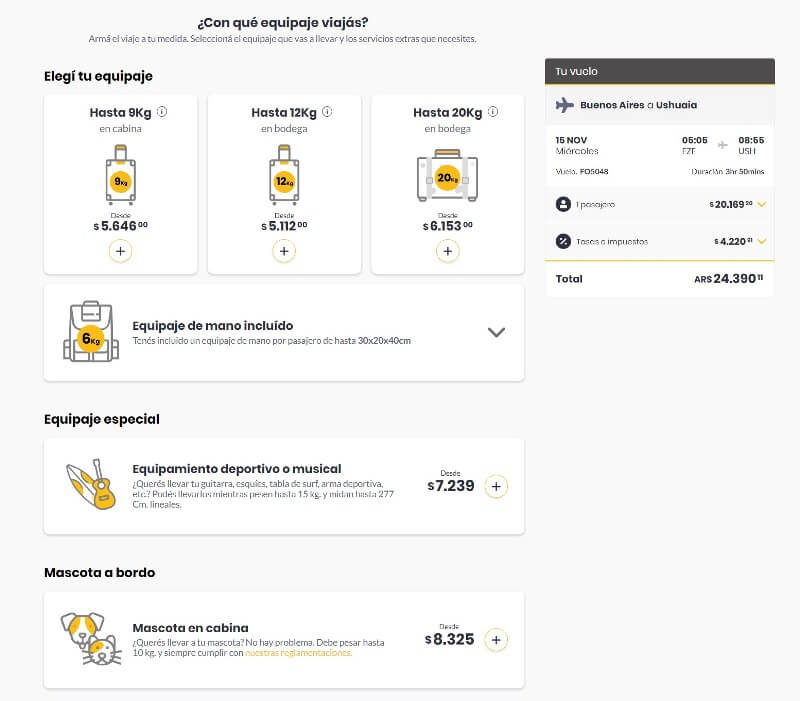Open info icon next to Hasta 12Kg

pyautogui.click(x=327, y=112)
